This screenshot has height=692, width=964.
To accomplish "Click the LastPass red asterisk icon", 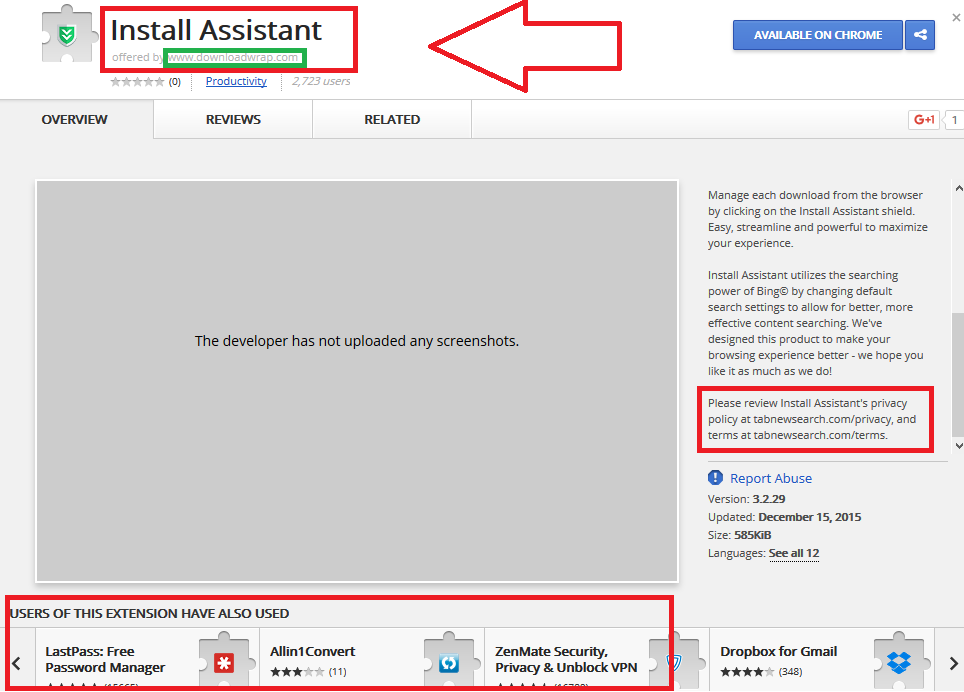I will click(x=224, y=663).
